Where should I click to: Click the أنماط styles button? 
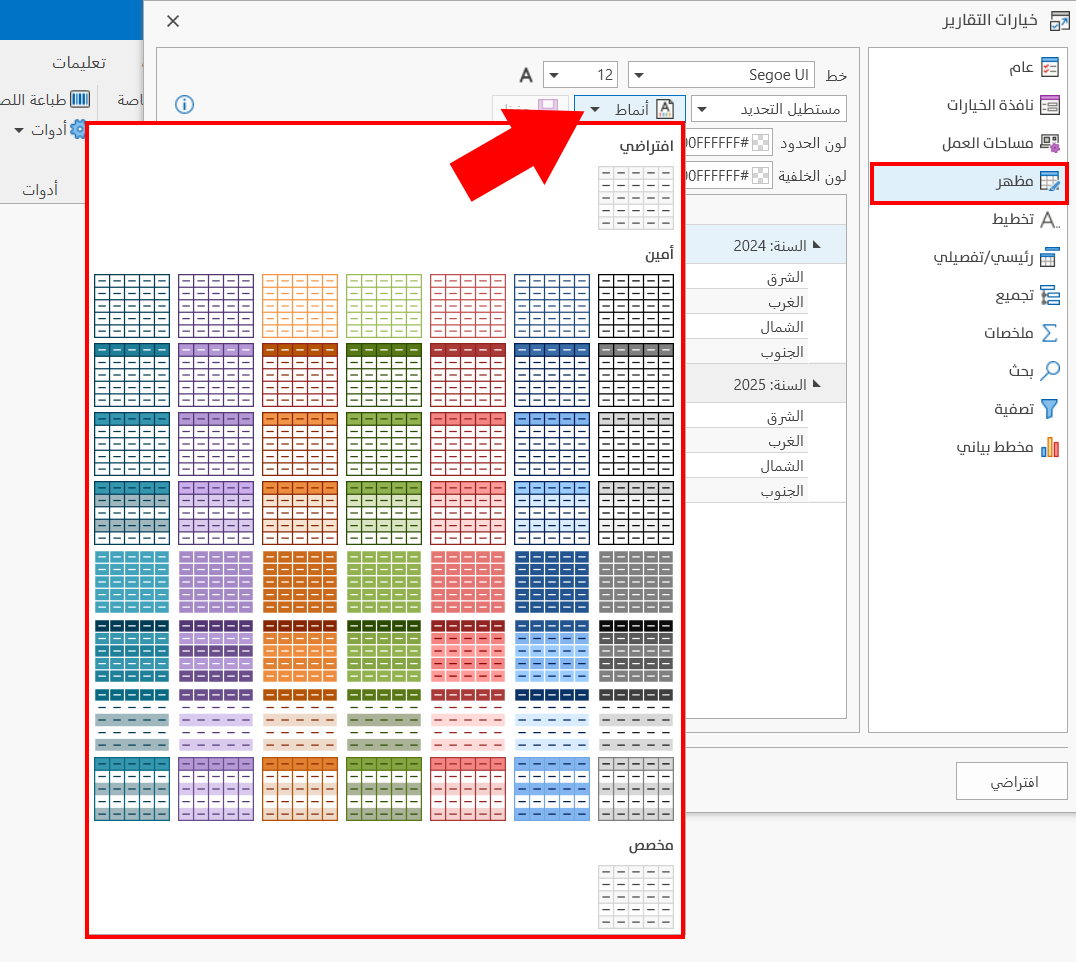click(x=630, y=109)
